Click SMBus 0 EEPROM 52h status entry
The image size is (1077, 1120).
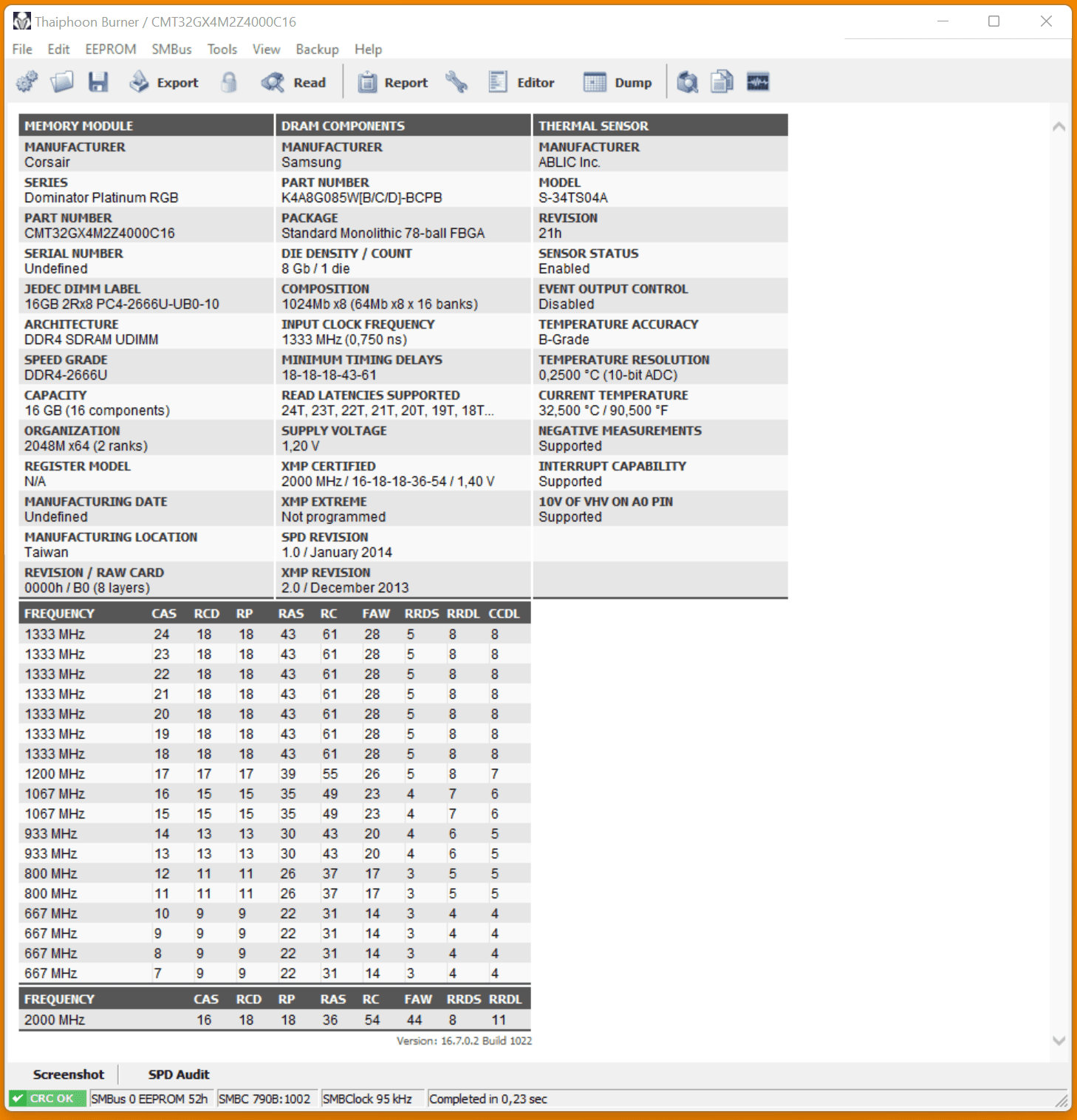pos(150,1099)
